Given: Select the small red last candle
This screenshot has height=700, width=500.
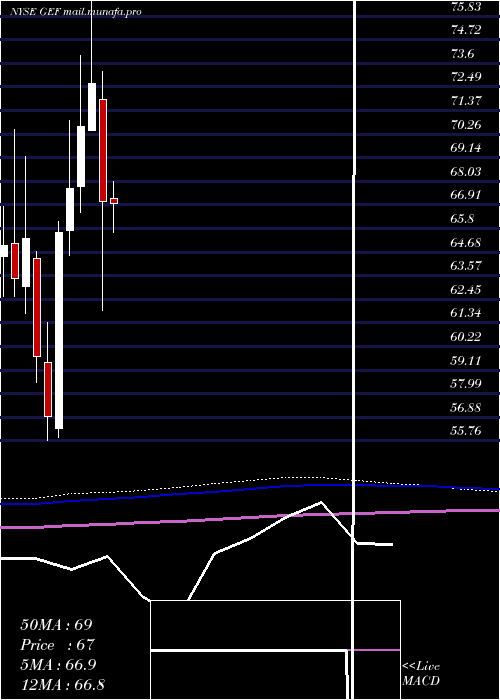Looking at the screenshot, I should (114, 201).
